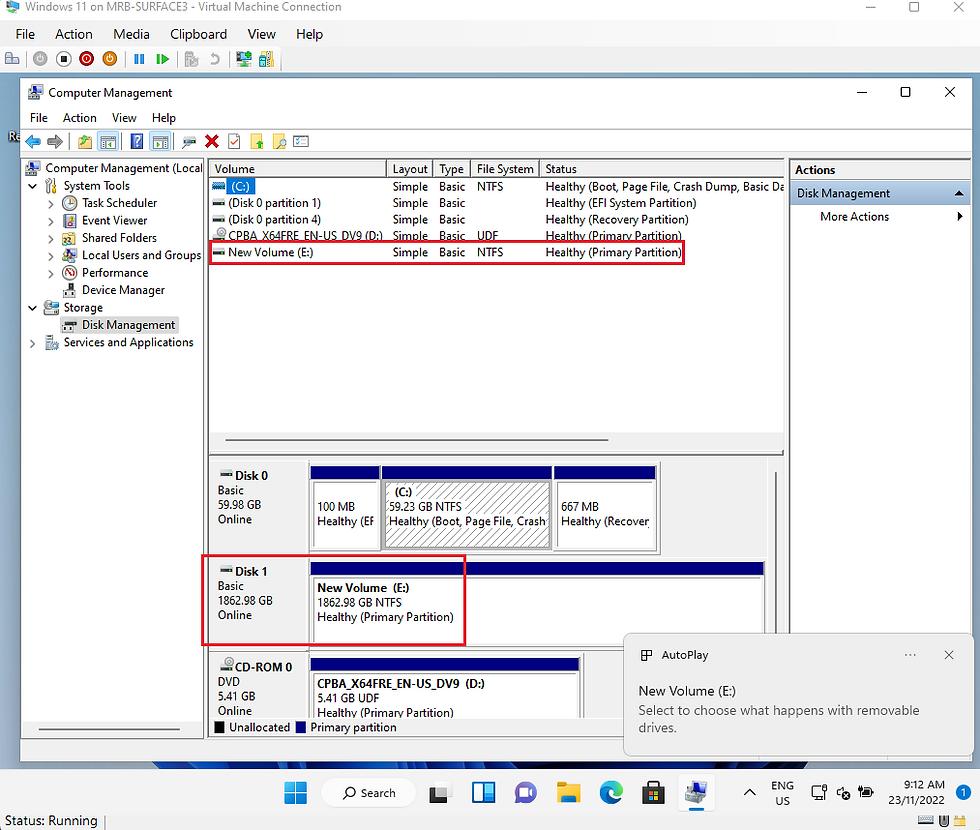Click the last icon in the VM toolbar
The image size is (980, 830).
coord(266,59)
